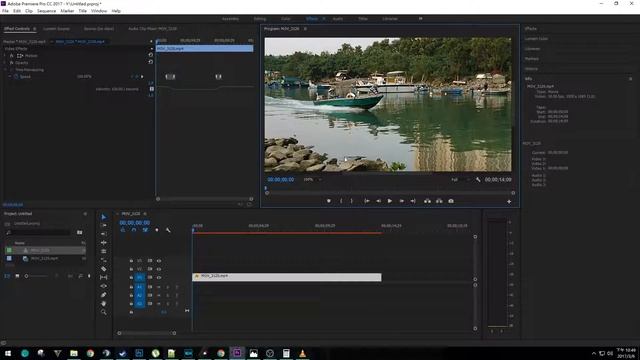Click Go to In point in Program monitor

367,201
